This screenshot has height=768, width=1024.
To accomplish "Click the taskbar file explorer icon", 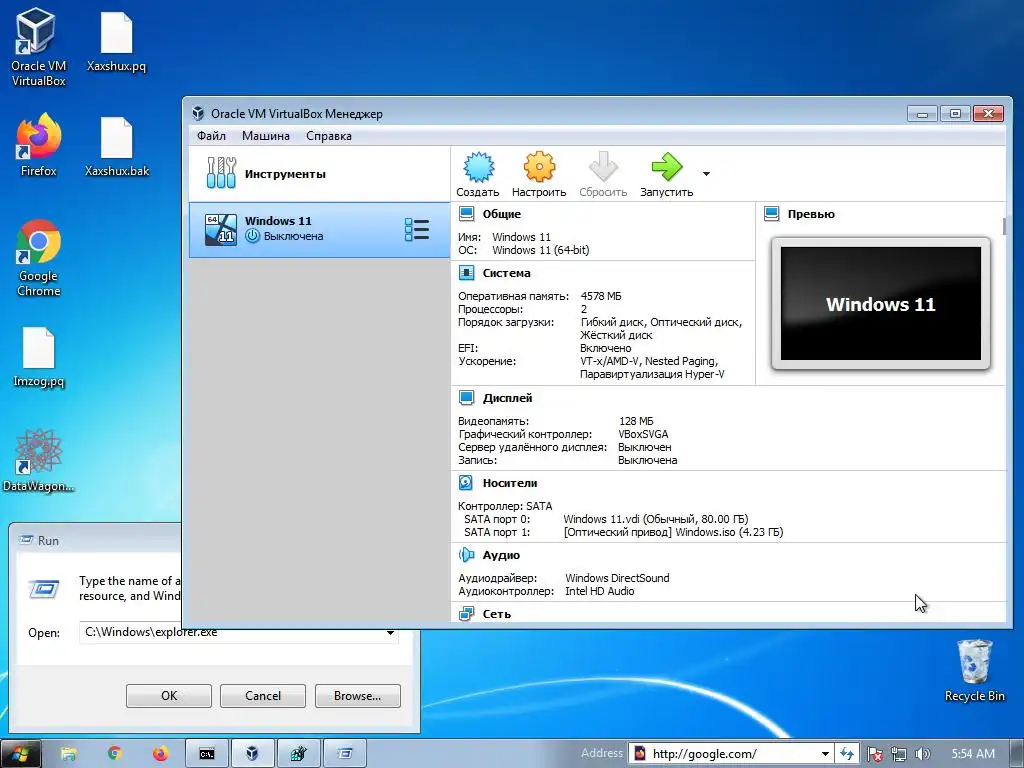I will [68, 754].
